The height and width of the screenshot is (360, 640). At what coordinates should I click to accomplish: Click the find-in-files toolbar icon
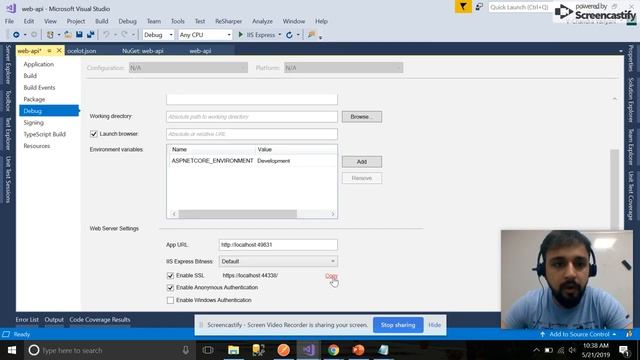coord(312,35)
